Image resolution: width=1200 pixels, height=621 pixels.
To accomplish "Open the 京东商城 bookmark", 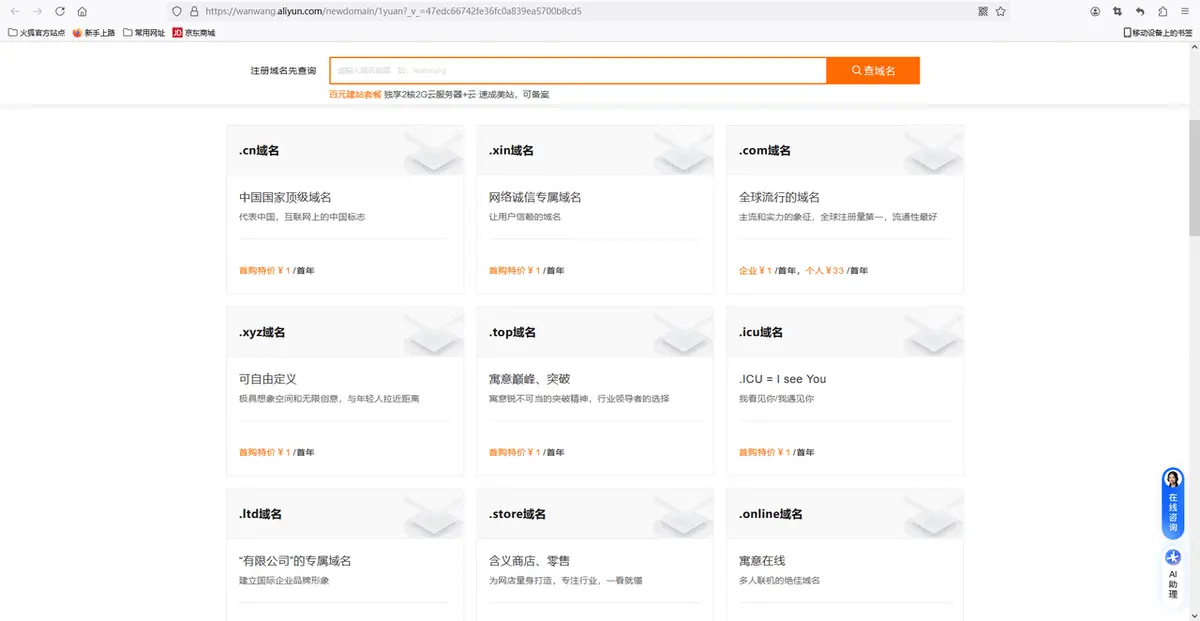I will click(x=194, y=33).
